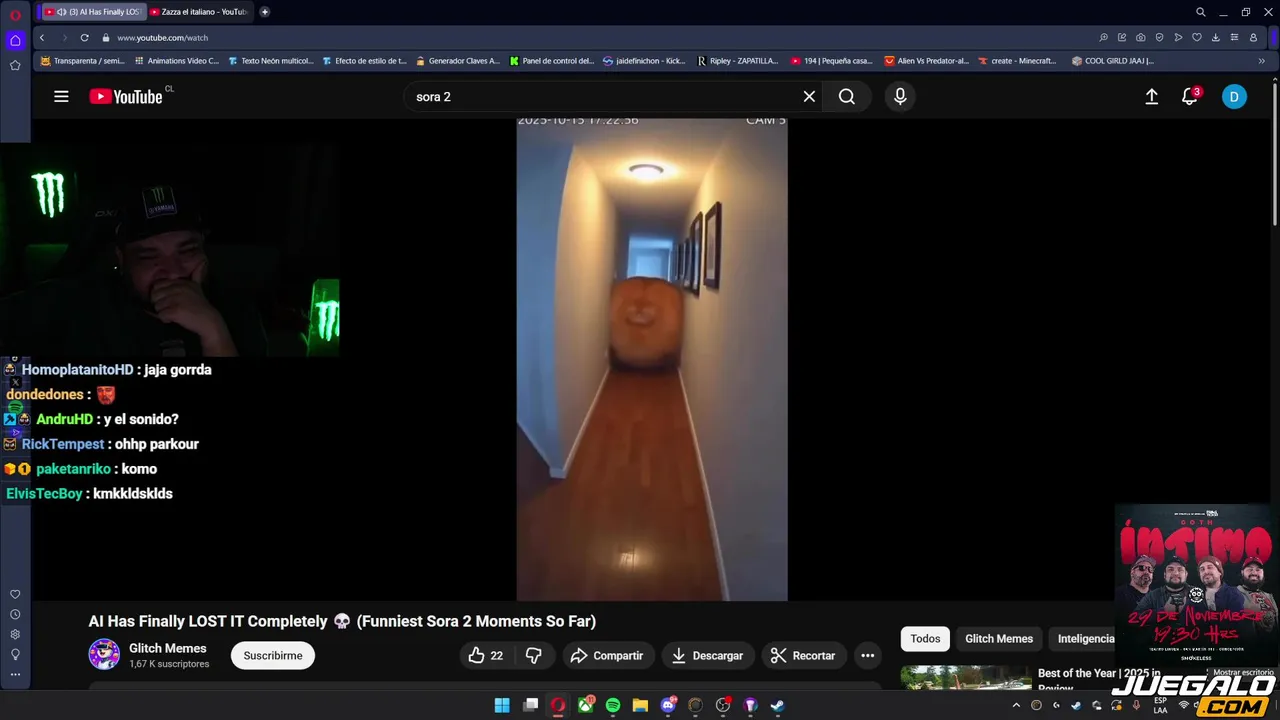Click the Recortar clip button
The width and height of the screenshot is (1280, 720).
click(803, 655)
